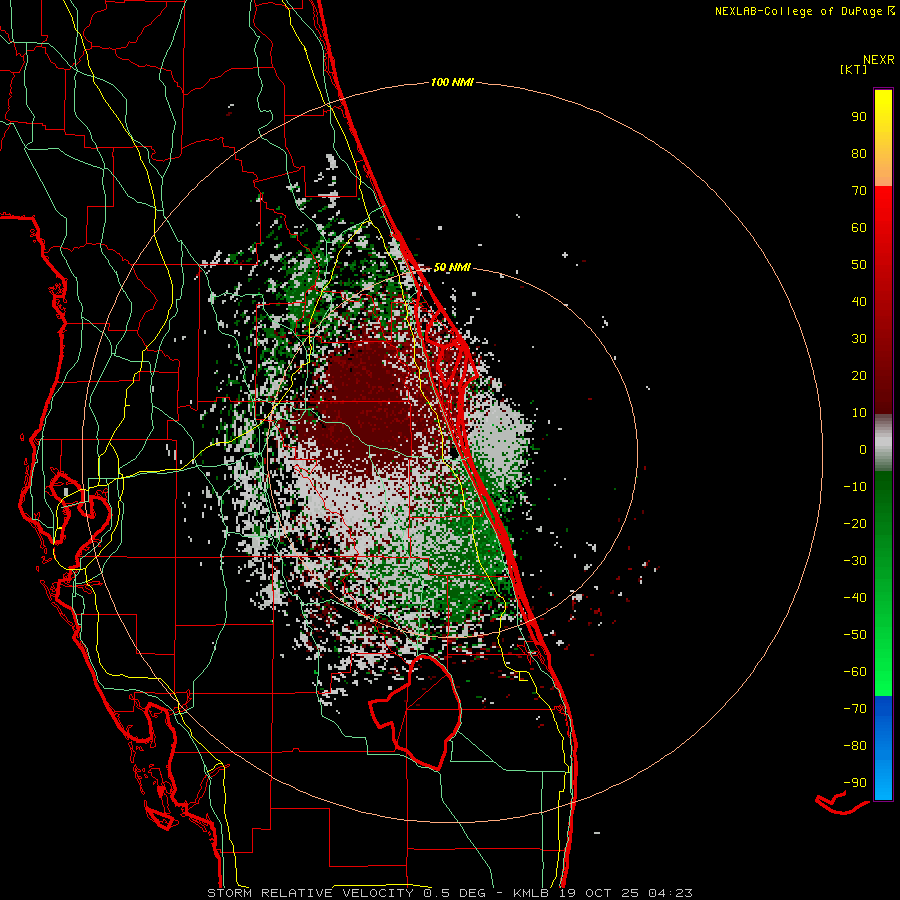900x900 pixels.
Task: Click the Storm Relative Velocity caption at bottom
Action: click(x=449, y=893)
